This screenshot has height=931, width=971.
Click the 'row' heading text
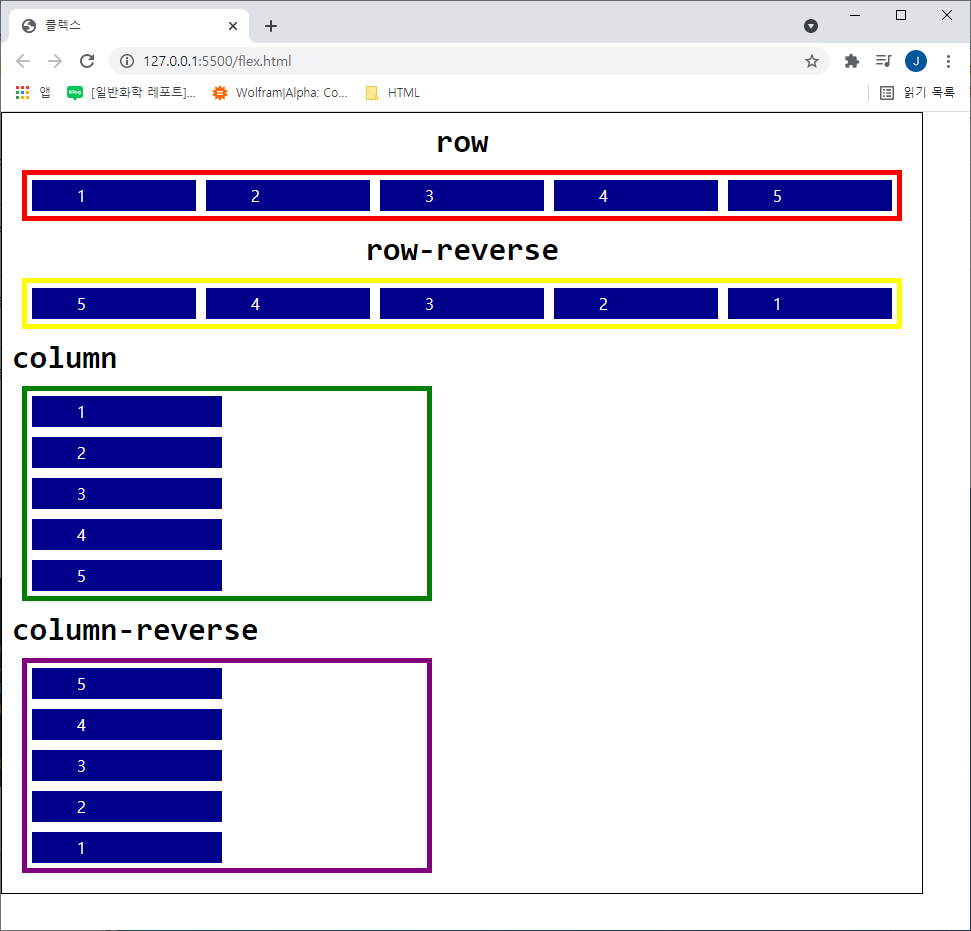tap(462, 142)
